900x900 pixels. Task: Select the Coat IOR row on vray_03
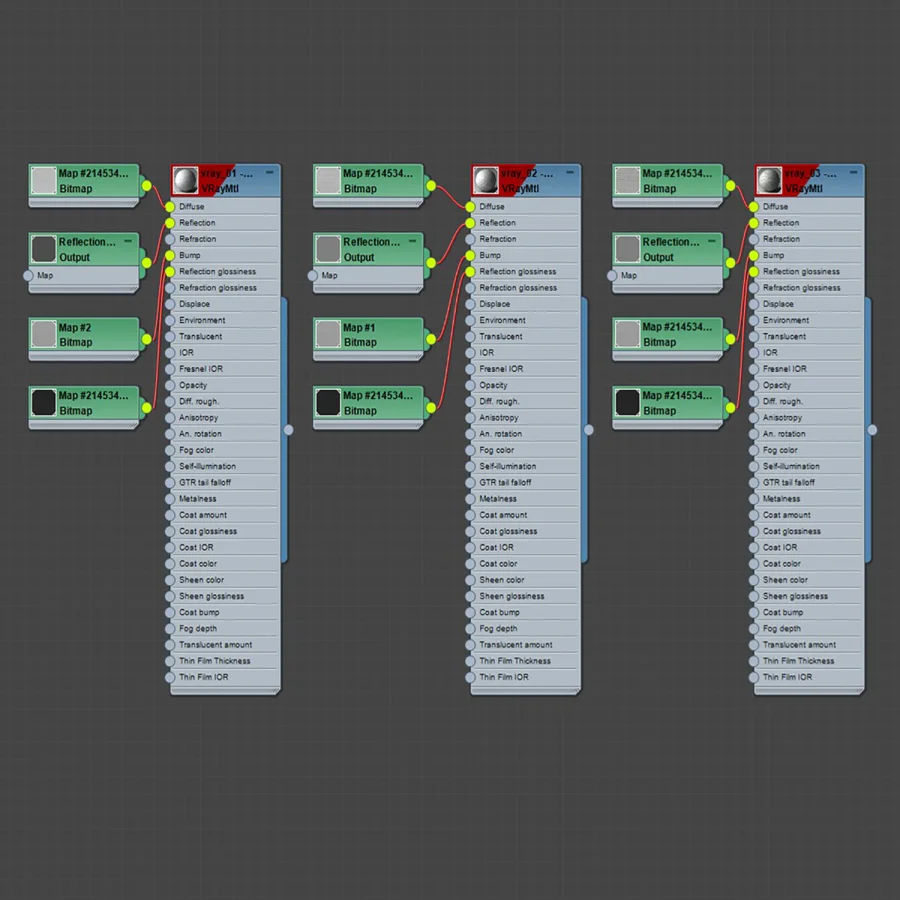809,548
